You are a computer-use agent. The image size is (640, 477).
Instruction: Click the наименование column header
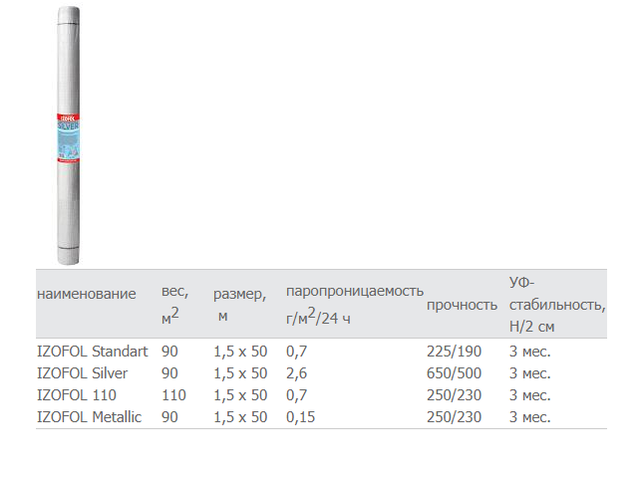click(87, 294)
